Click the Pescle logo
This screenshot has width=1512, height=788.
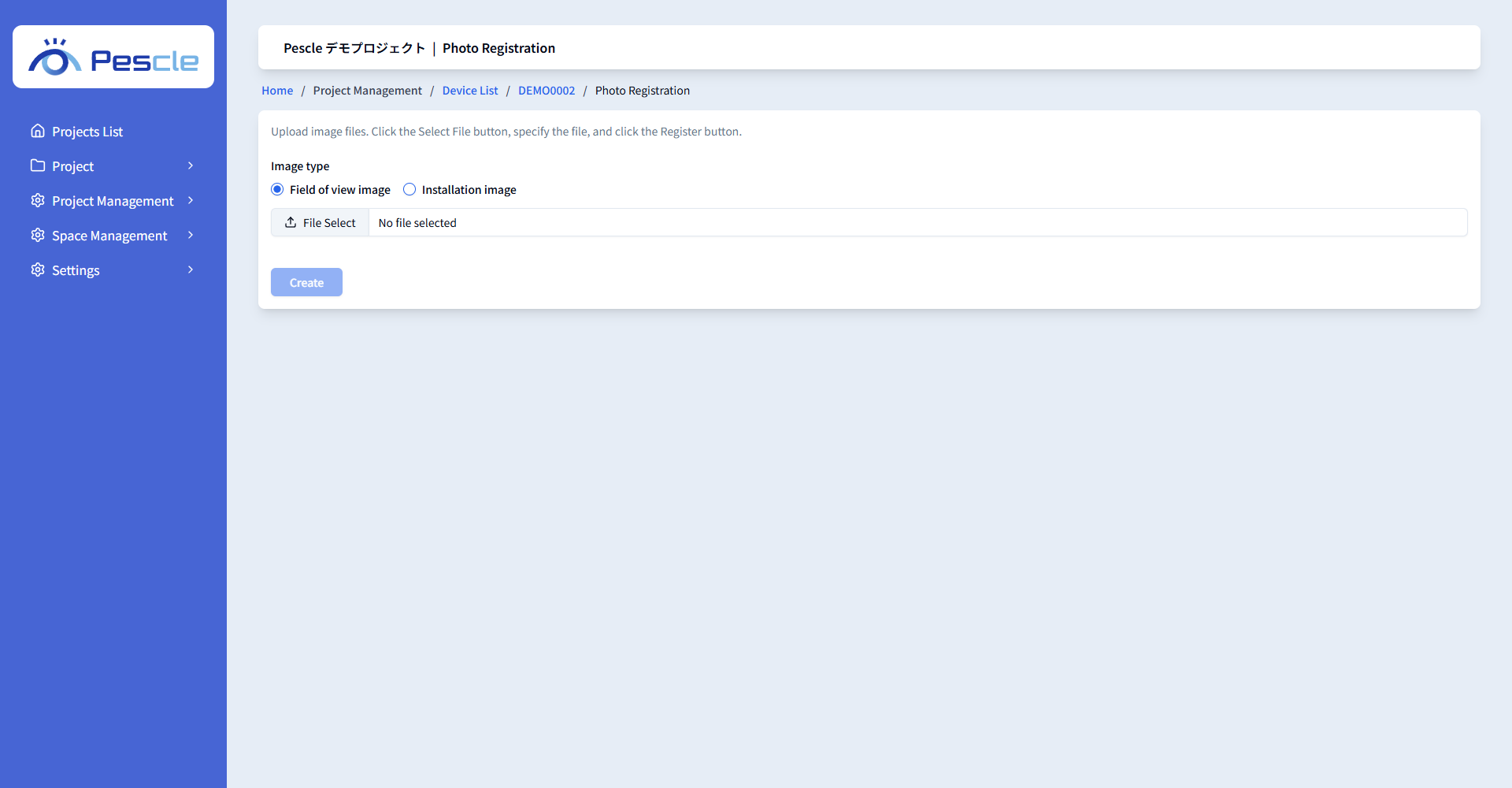tap(113, 57)
